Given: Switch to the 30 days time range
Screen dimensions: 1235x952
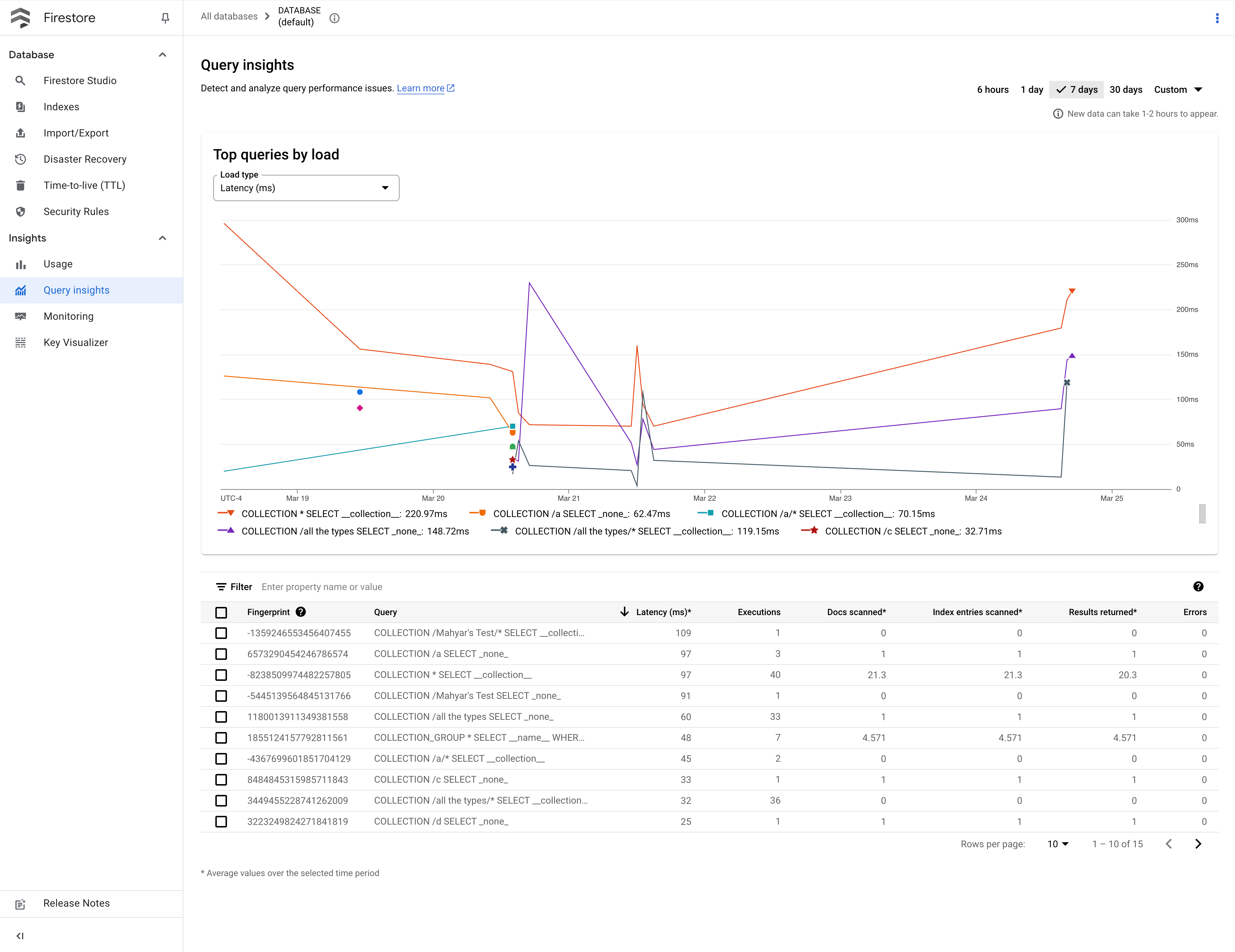Looking at the screenshot, I should [1126, 89].
